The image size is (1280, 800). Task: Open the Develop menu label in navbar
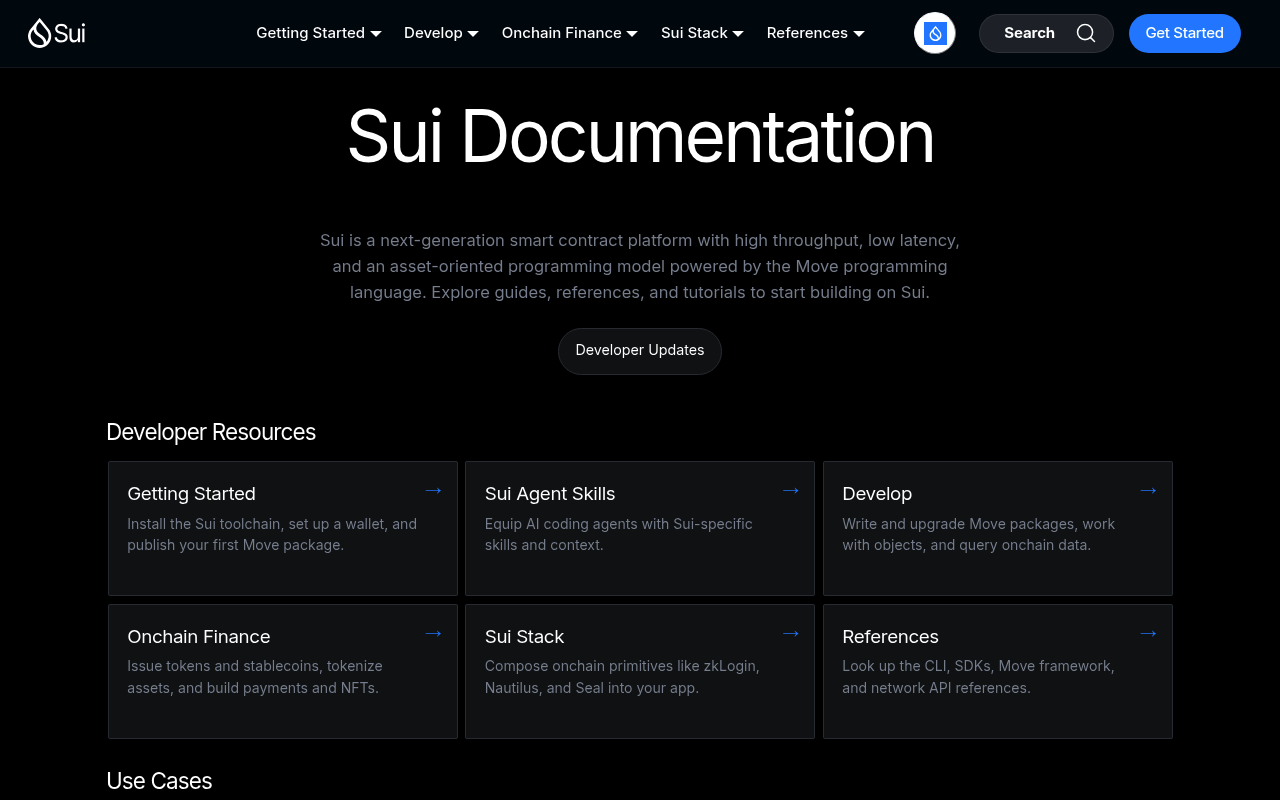point(433,33)
